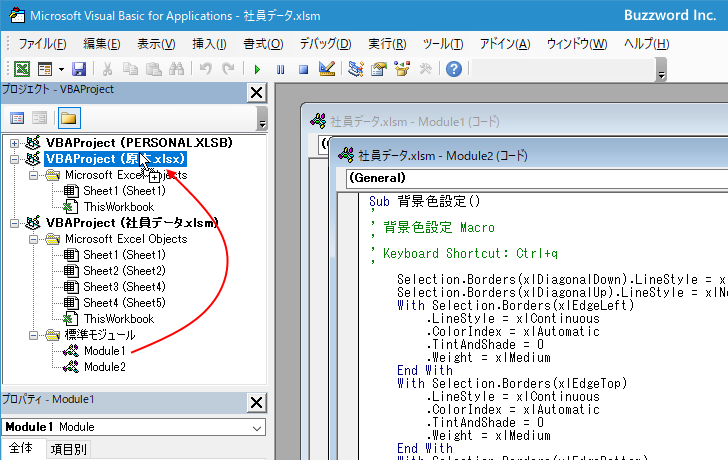Screen dimensions: 728x460
Task: Save the project with the floppy icon
Action: (79, 69)
